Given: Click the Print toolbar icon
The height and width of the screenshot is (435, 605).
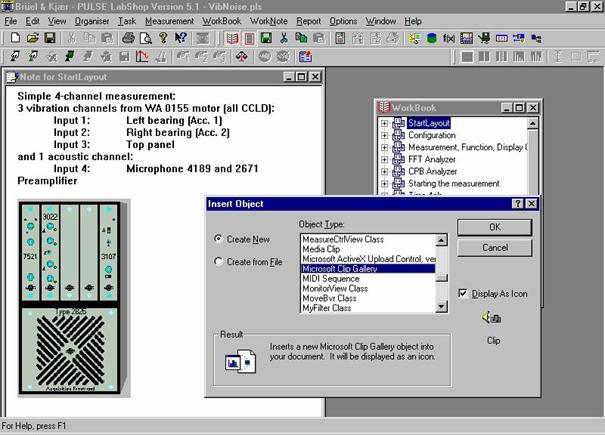Looking at the screenshot, I should click(x=128, y=38).
